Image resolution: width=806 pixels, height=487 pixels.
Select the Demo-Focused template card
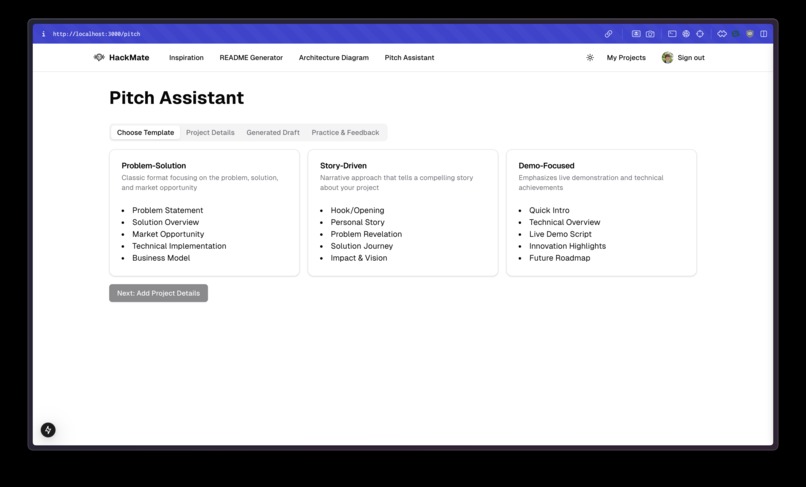601,213
